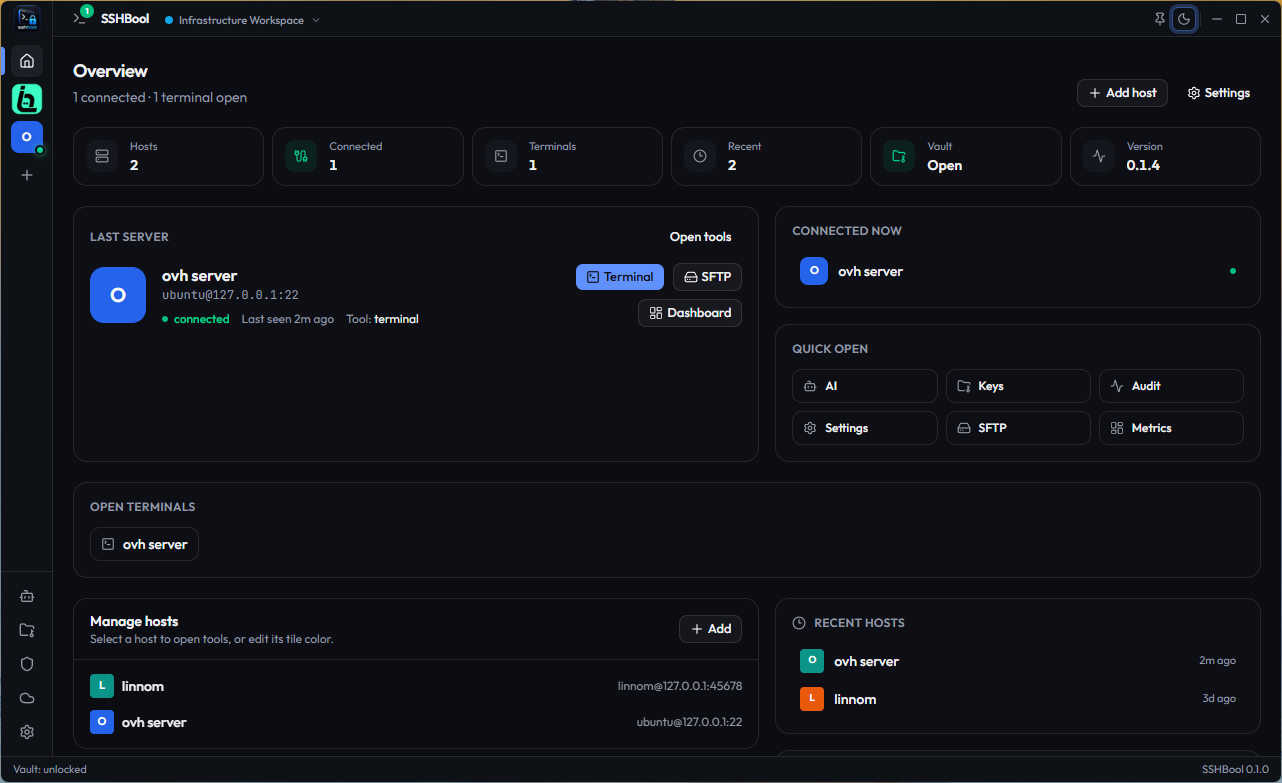Click the SSHBool logo in the sidebar
This screenshot has width=1282, height=783.
point(27,20)
